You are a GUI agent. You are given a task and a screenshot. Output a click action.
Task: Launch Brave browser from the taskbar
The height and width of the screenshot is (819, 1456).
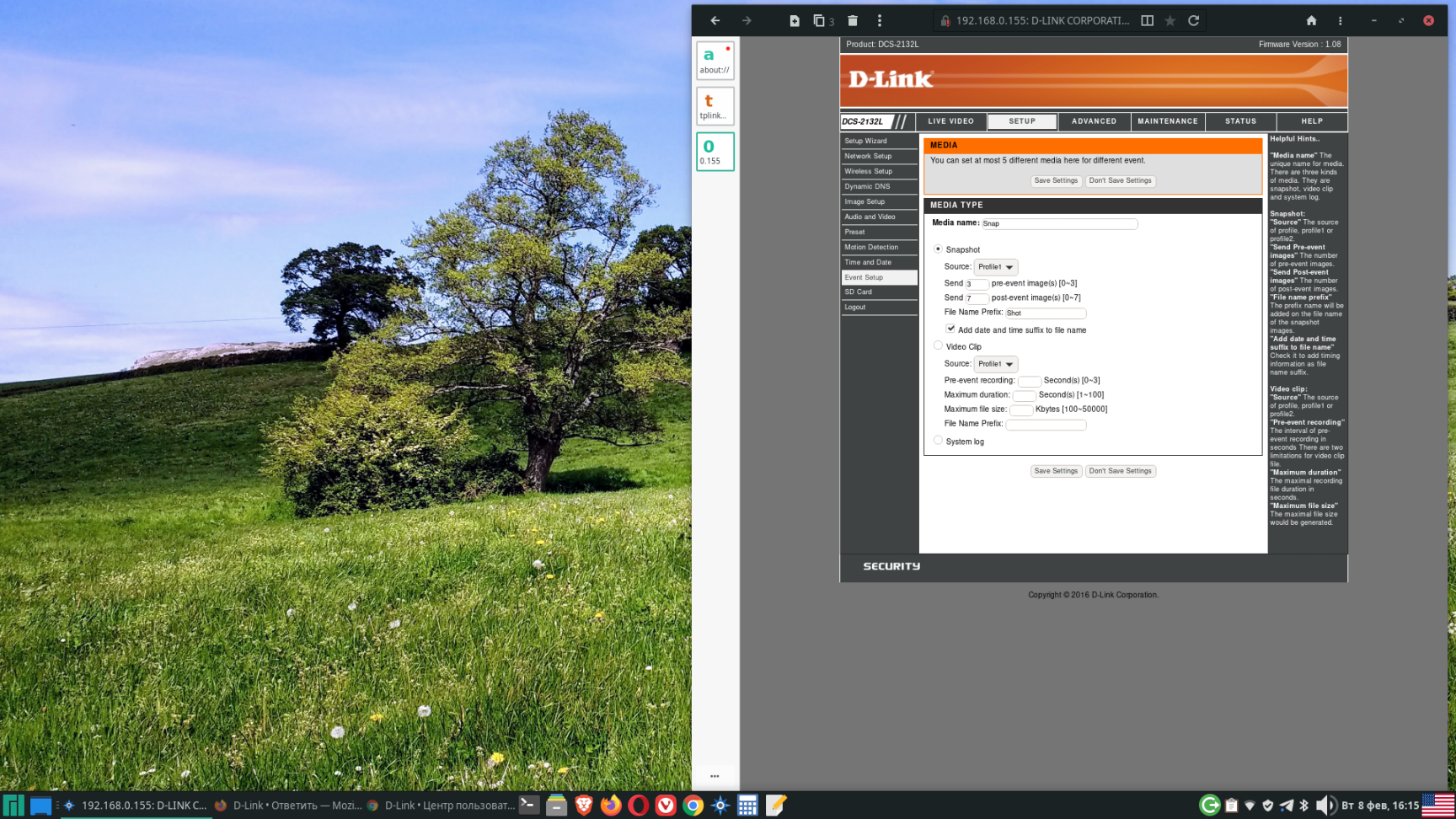(584, 806)
